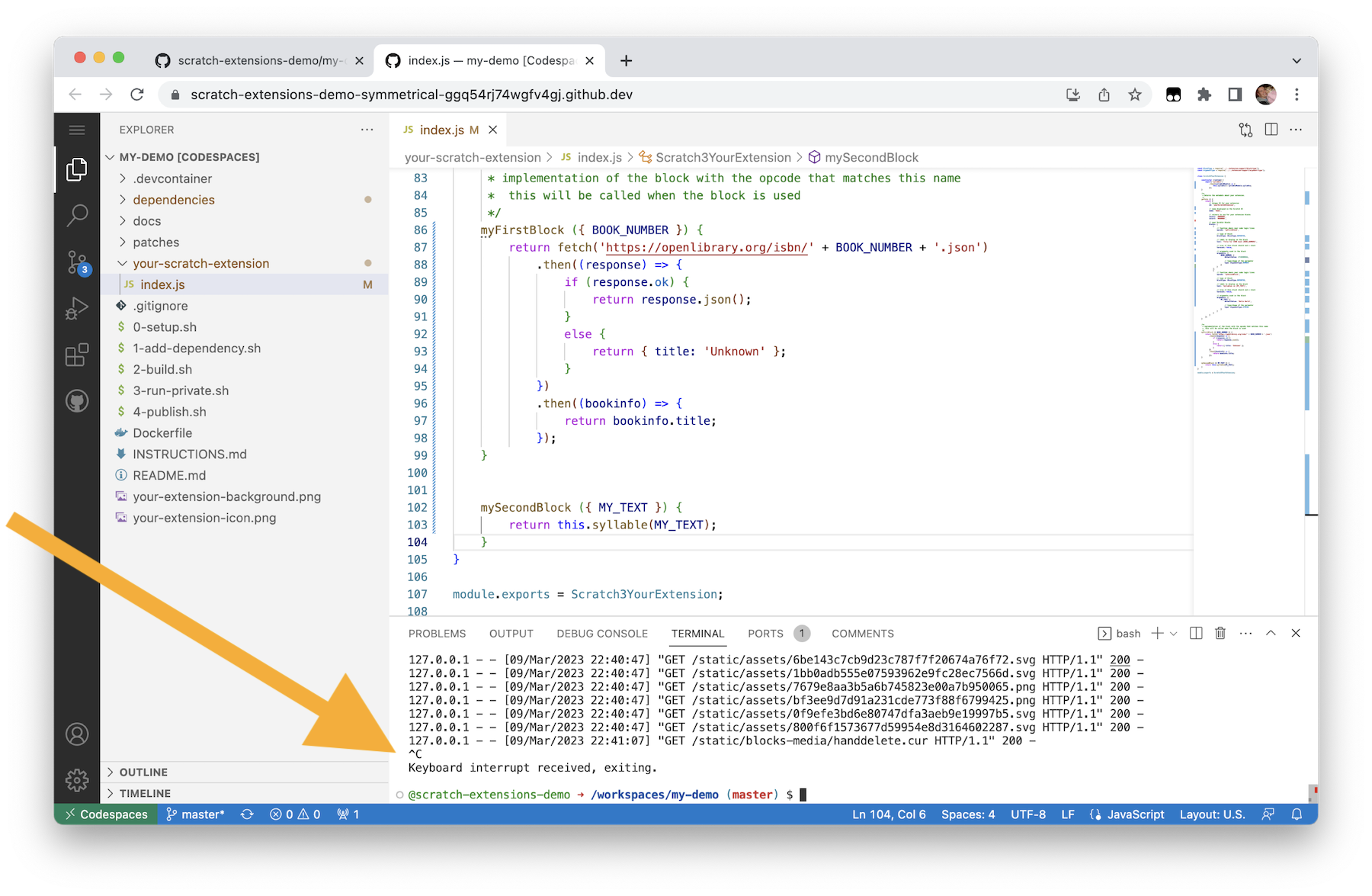Open the Run and Debug view
Viewport: 1372px width, 896px height.
click(x=76, y=308)
